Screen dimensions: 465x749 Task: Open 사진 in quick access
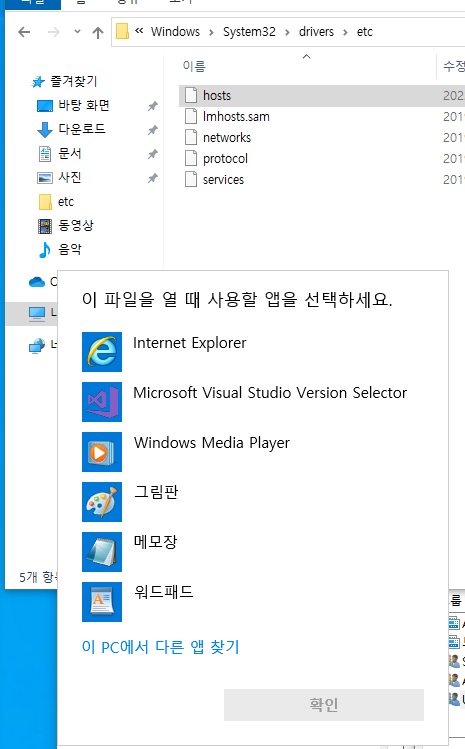[70, 177]
